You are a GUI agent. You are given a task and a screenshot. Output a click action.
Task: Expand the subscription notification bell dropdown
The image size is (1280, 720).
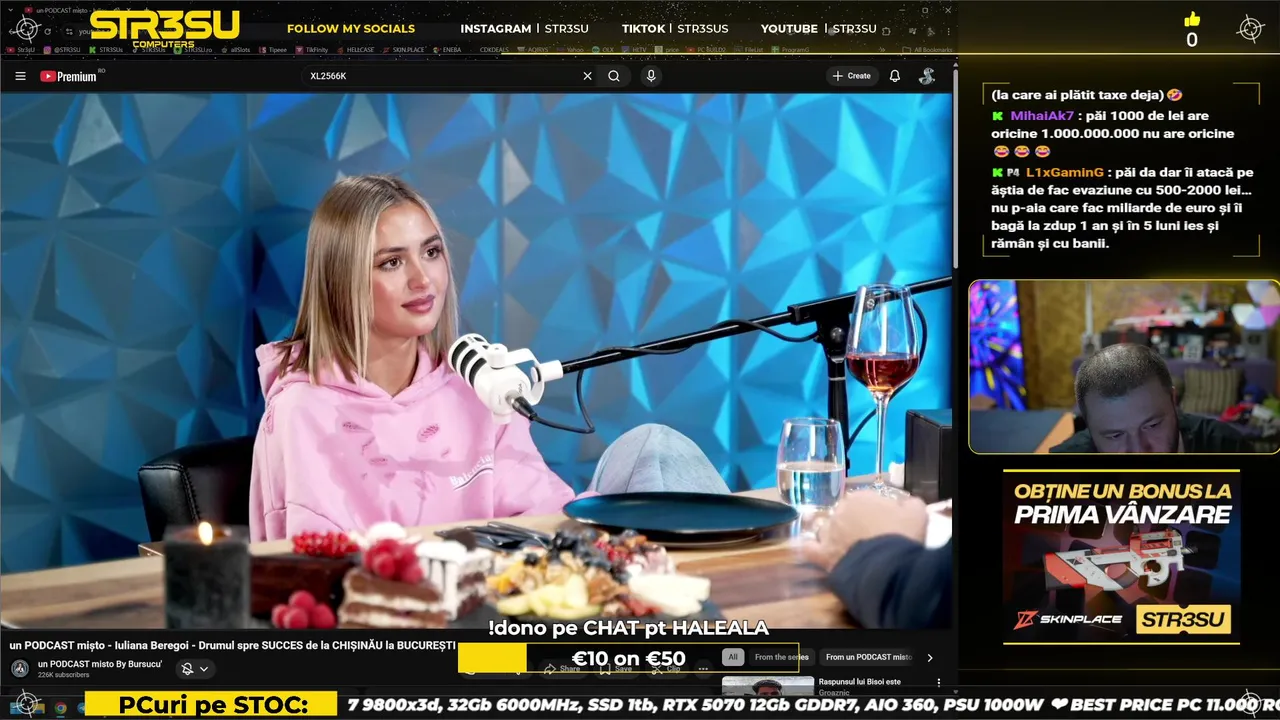click(x=194, y=669)
